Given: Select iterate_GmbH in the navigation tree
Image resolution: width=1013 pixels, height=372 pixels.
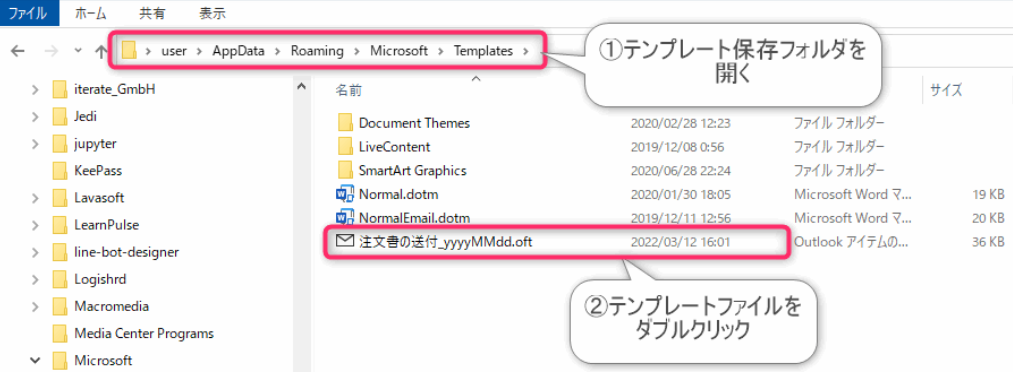Looking at the screenshot, I should 114,89.
